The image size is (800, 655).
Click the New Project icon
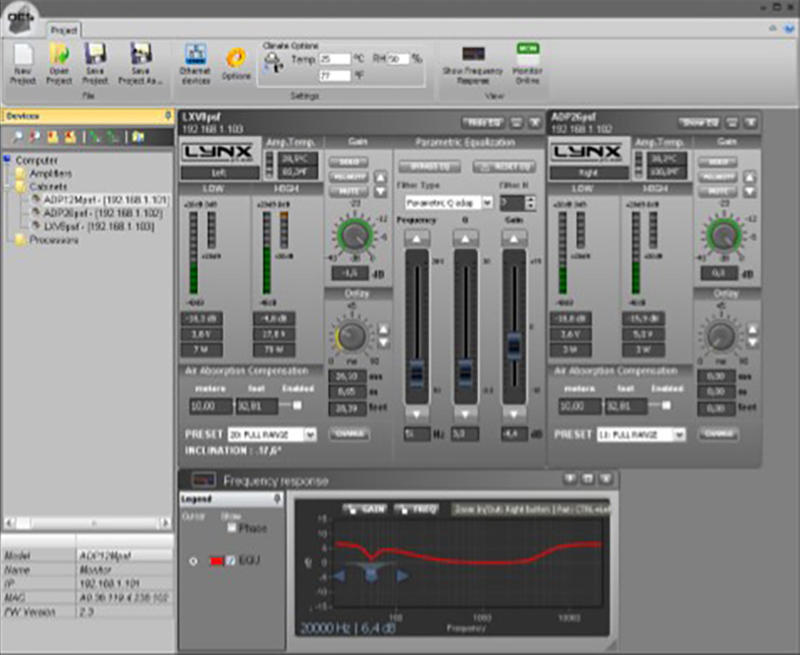coord(23,56)
